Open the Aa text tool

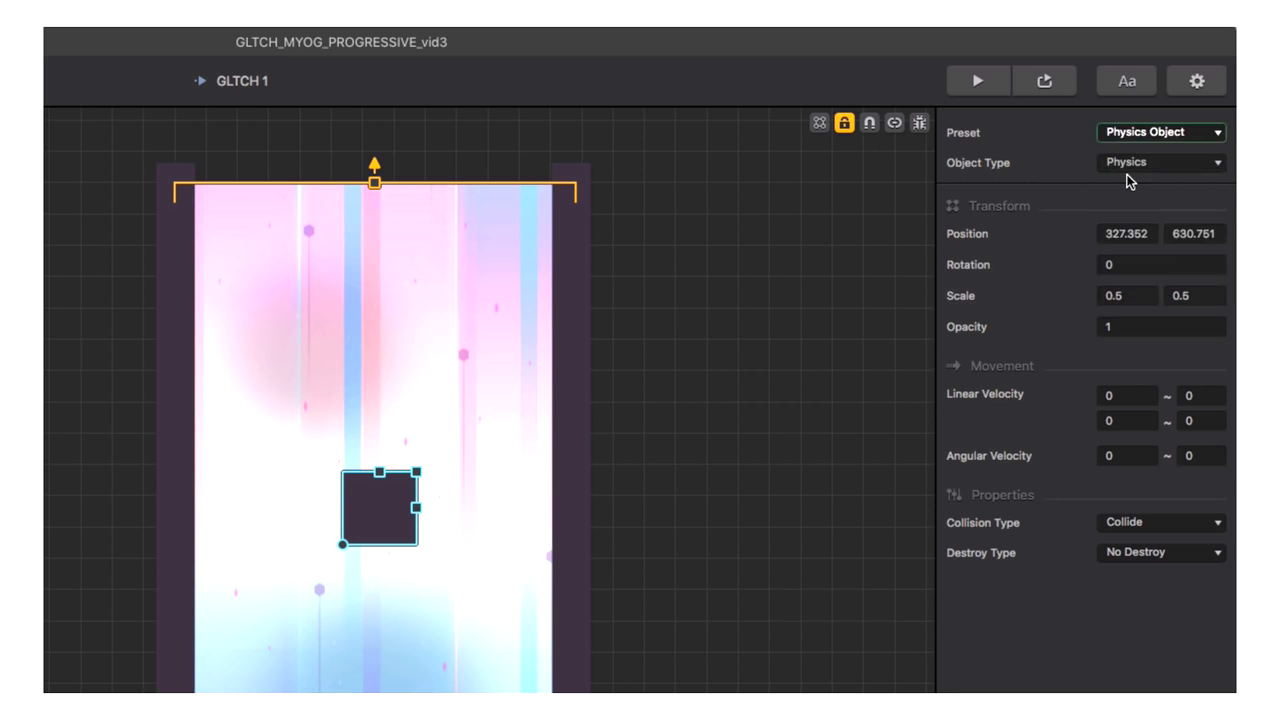[1127, 81]
